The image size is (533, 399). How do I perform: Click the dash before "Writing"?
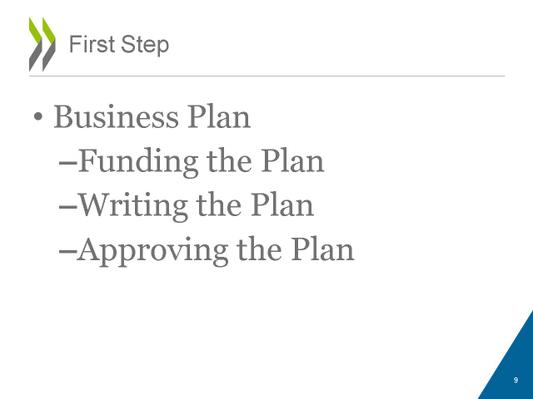click(x=68, y=208)
